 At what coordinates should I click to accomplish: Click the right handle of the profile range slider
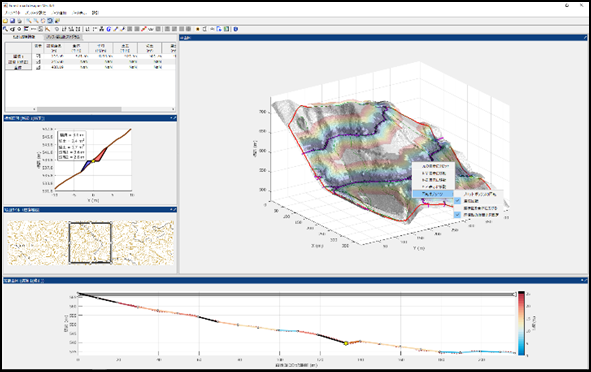pos(514,294)
